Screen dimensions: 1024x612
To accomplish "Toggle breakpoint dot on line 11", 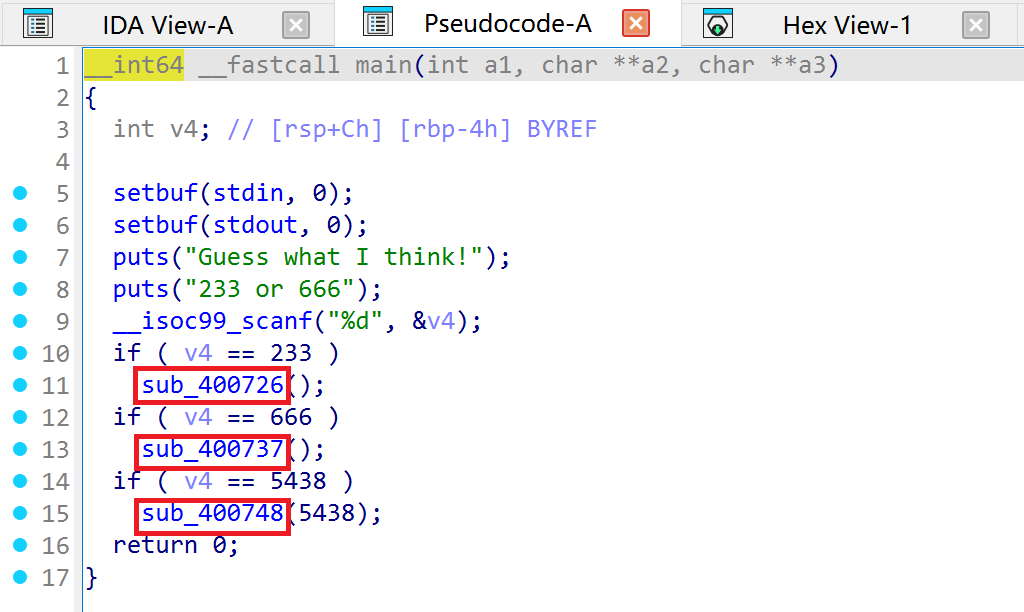I will click(20, 385).
